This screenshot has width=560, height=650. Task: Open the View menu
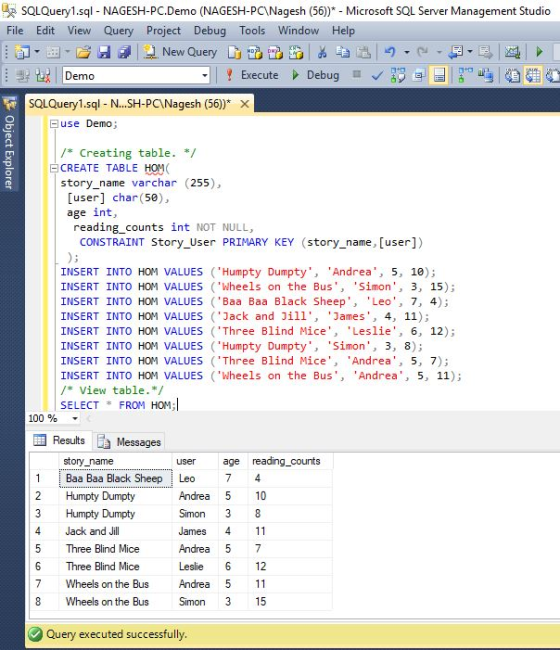(79, 31)
